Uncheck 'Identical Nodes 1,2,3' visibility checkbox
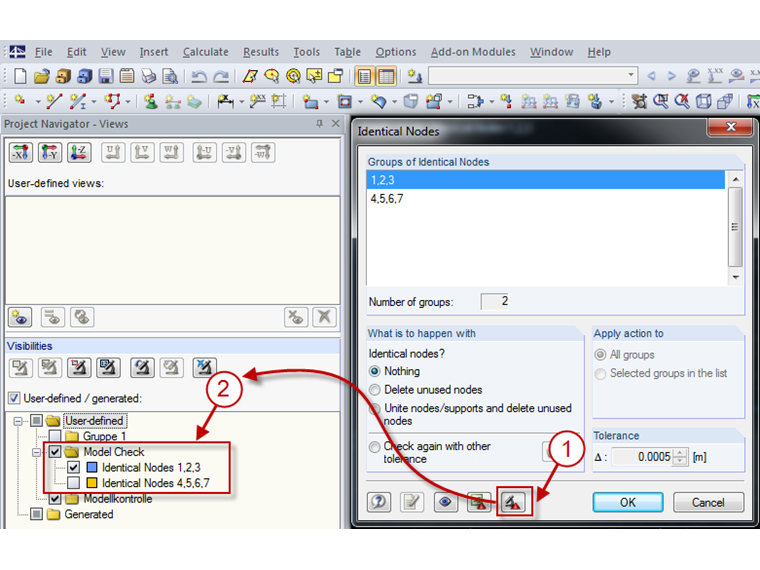 click(73, 468)
